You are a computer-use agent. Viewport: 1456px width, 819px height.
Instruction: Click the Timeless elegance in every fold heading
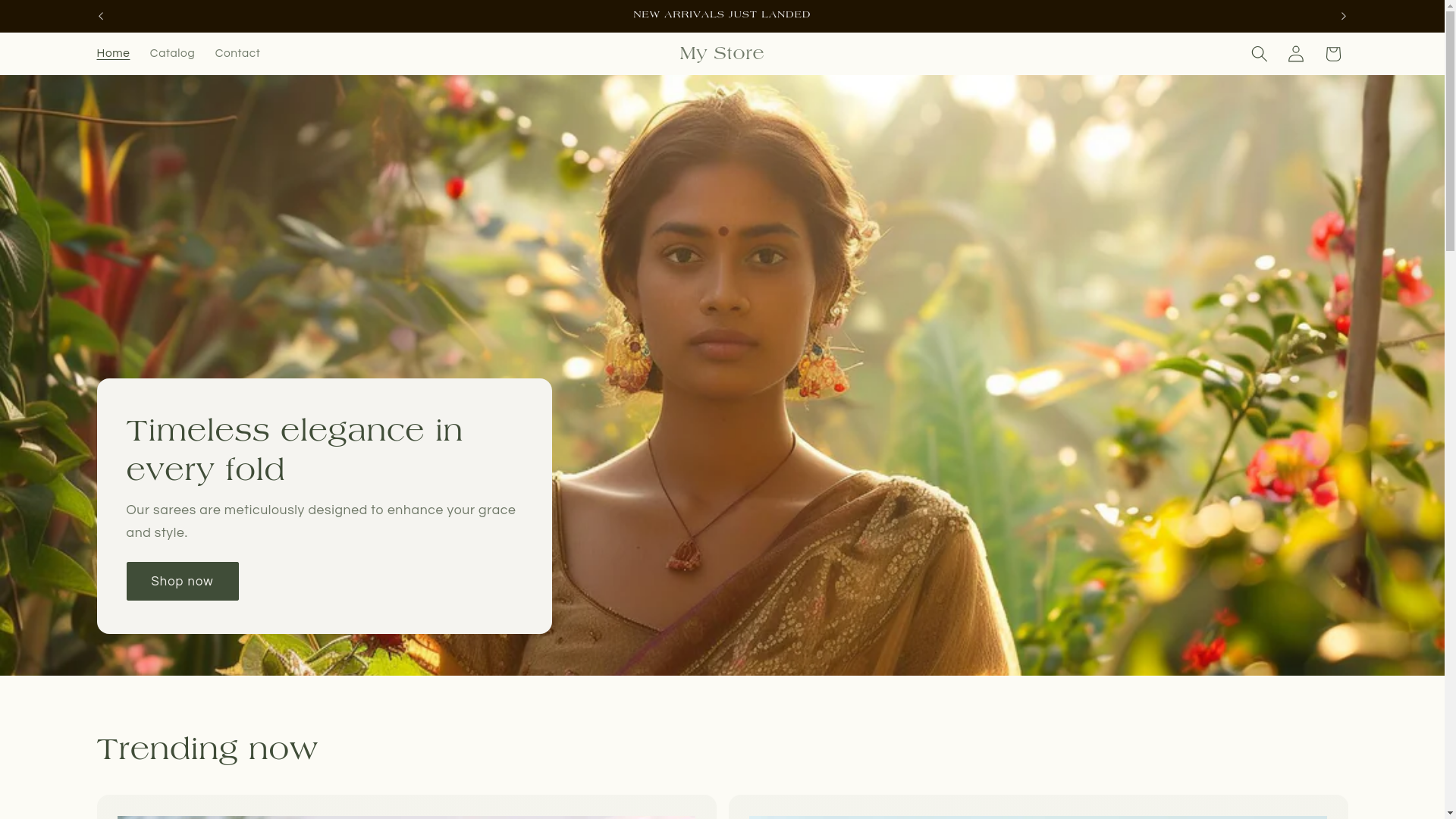294,450
